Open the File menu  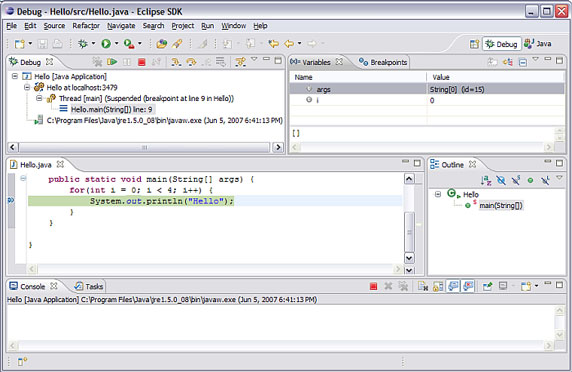pos(12,26)
